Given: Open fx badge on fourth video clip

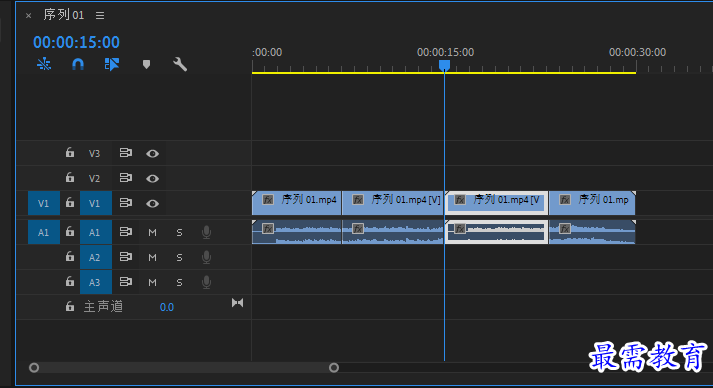Looking at the screenshot, I should tap(565, 200).
